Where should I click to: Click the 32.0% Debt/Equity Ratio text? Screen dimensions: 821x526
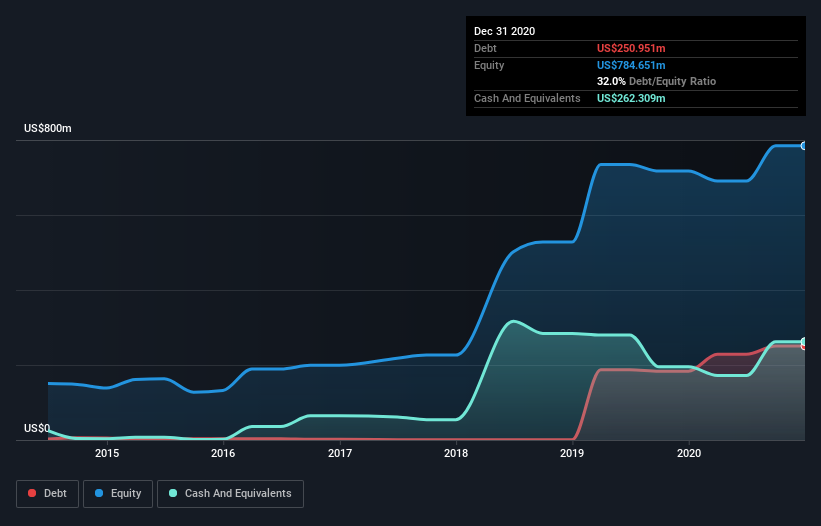(x=656, y=81)
